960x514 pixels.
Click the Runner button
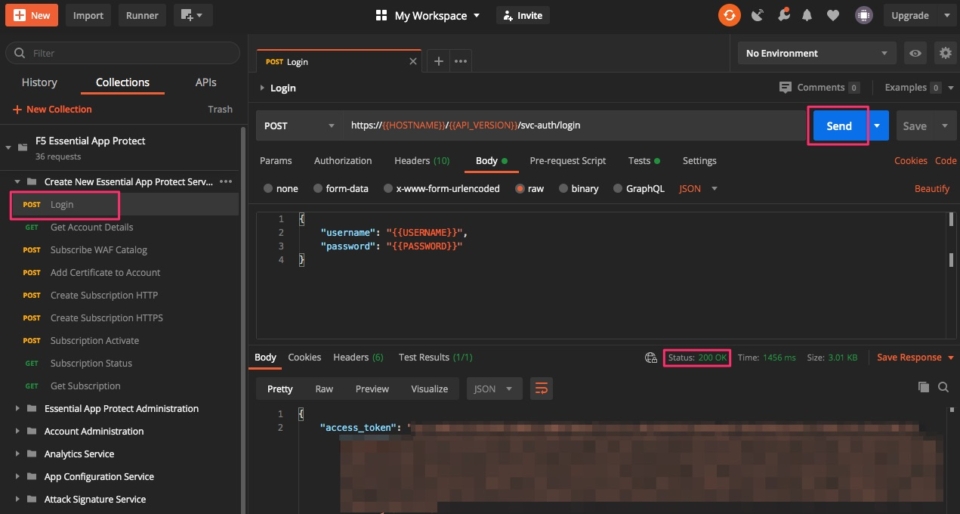click(142, 15)
